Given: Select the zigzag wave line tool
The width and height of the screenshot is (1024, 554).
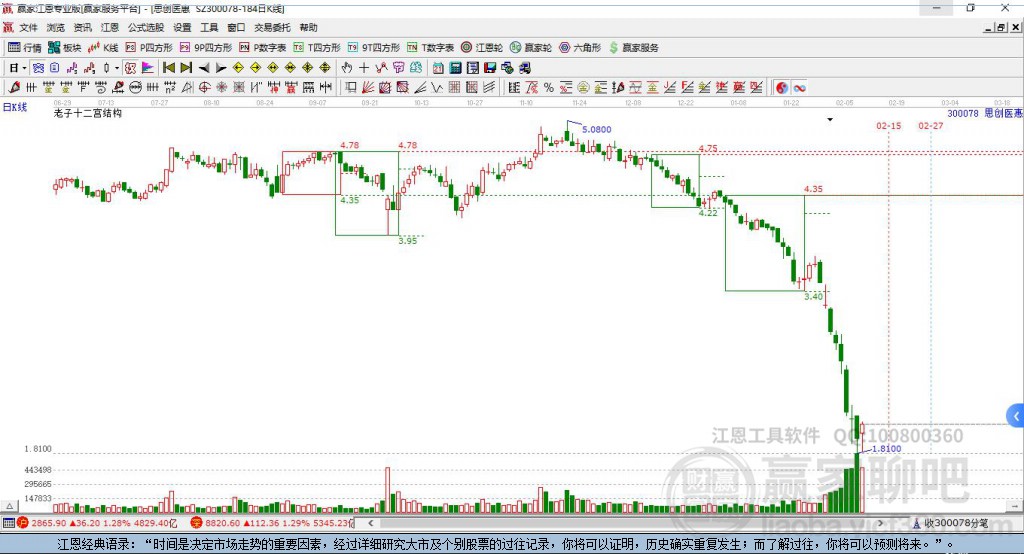Looking at the screenshot, I should point(436,88).
